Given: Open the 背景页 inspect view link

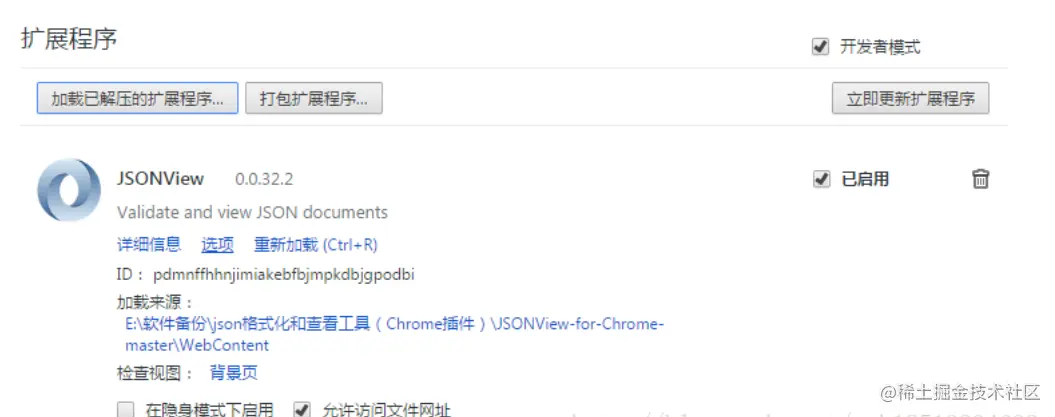Looking at the screenshot, I should (x=233, y=373).
